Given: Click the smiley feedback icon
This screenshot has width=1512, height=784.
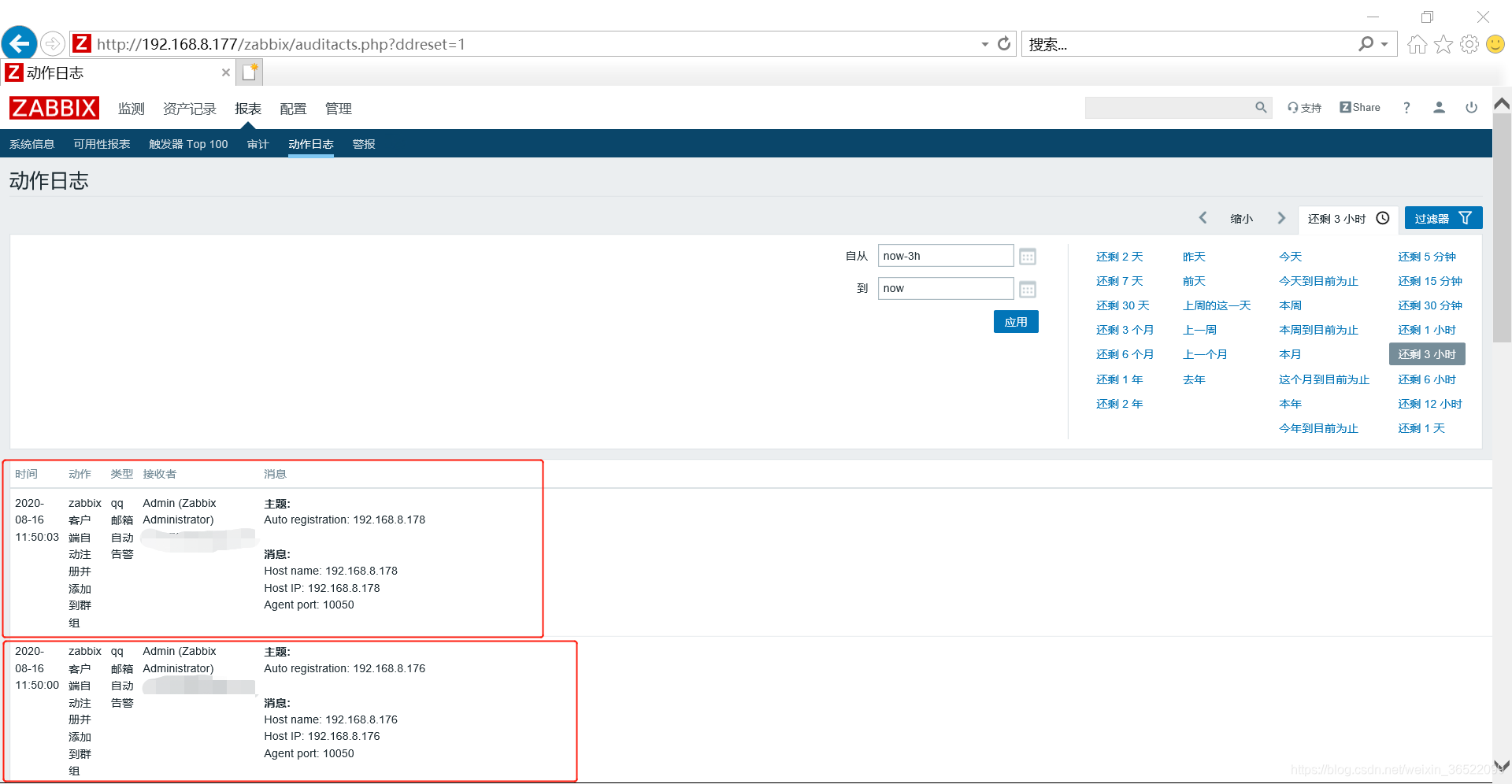Looking at the screenshot, I should point(1495,44).
